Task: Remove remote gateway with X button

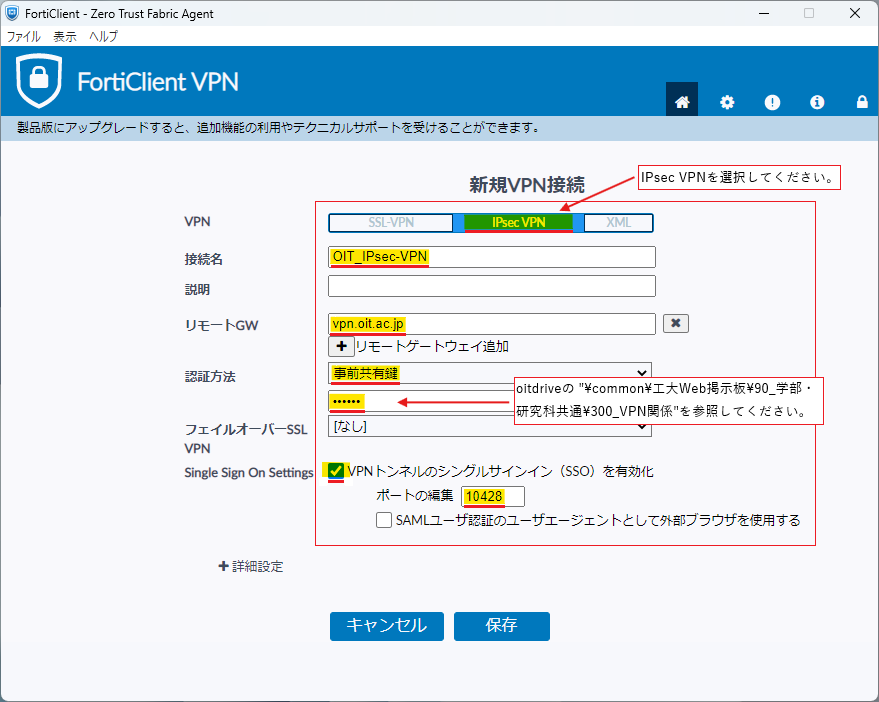Action: pyautogui.click(x=676, y=323)
